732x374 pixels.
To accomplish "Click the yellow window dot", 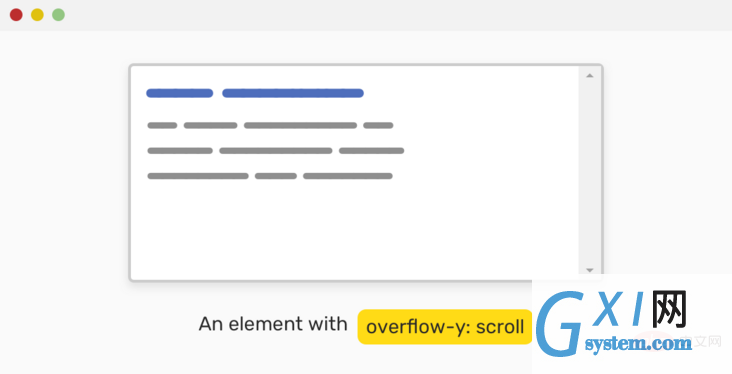I will 37,15.
